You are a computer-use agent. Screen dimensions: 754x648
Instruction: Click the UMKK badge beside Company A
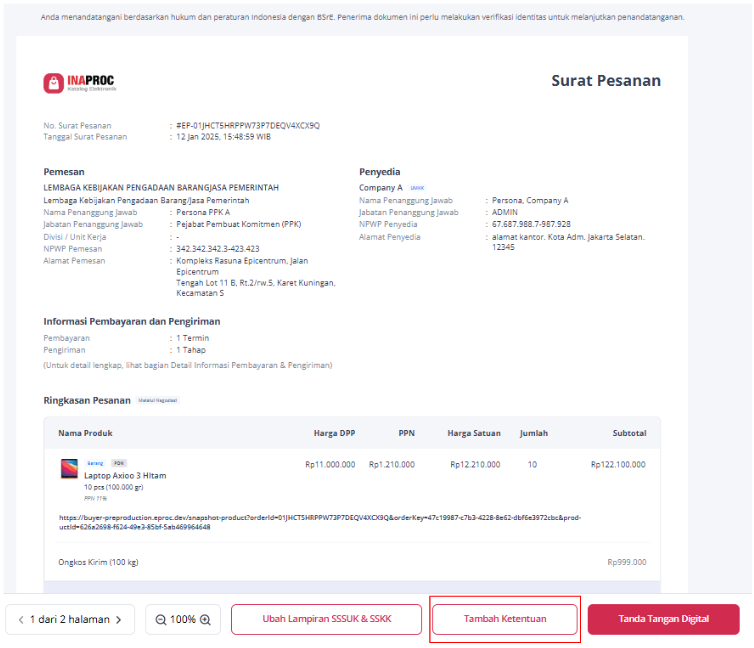[x=417, y=188]
